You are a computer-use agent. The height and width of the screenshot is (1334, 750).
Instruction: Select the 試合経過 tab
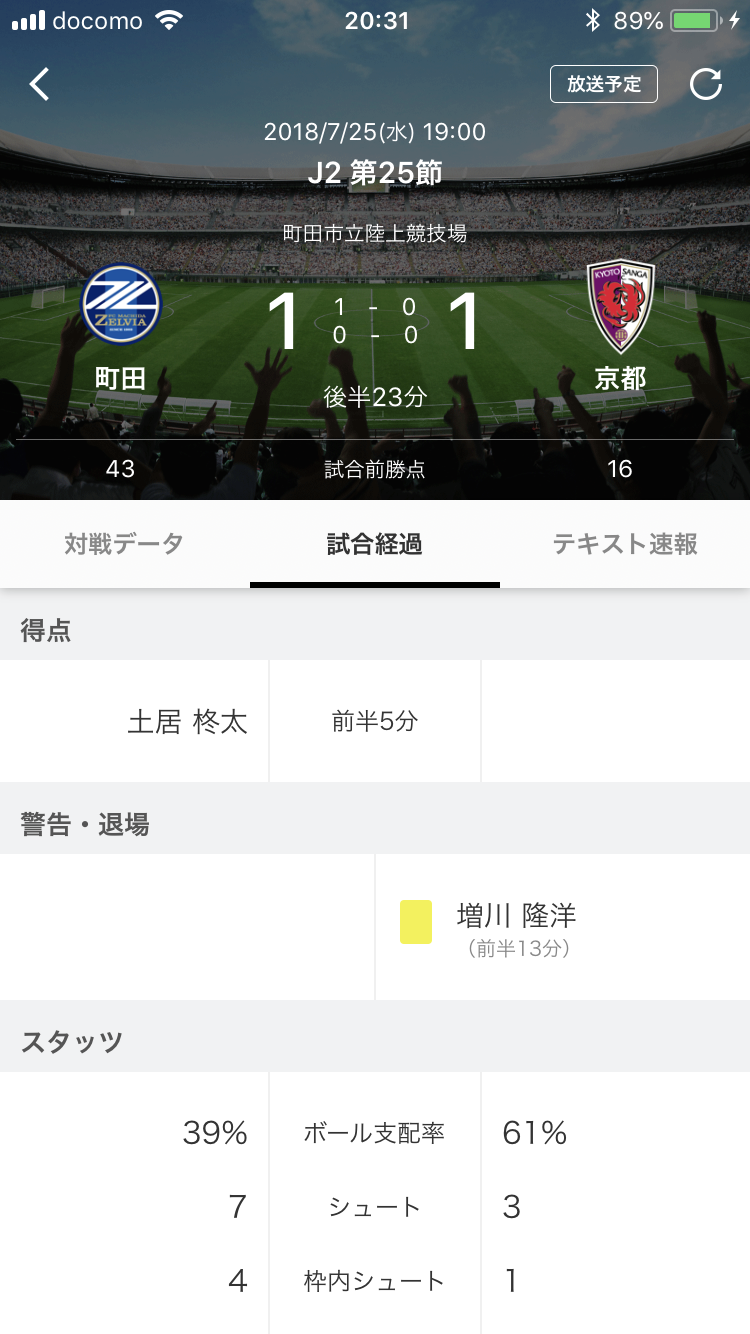coord(375,544)
